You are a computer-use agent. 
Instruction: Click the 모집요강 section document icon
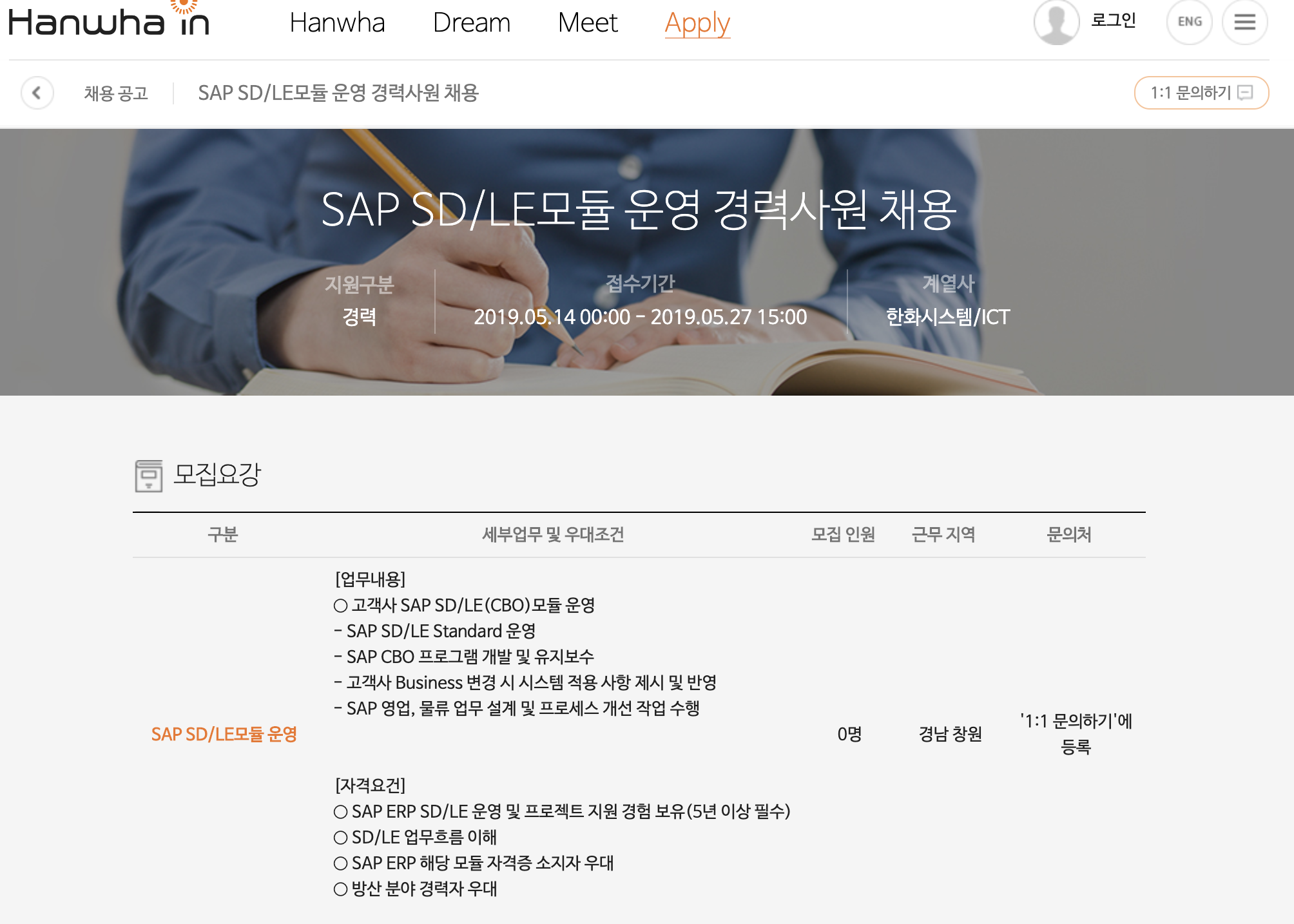point(148,476)
